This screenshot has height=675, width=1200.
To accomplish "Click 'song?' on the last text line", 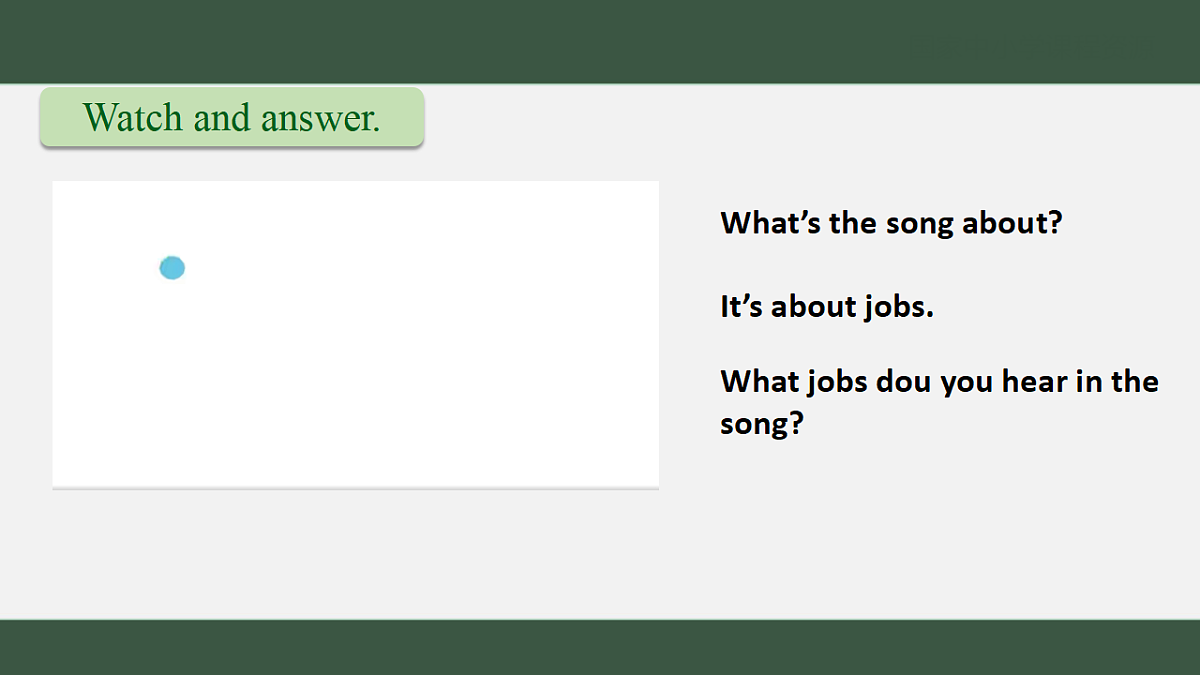I will point(762,424).
